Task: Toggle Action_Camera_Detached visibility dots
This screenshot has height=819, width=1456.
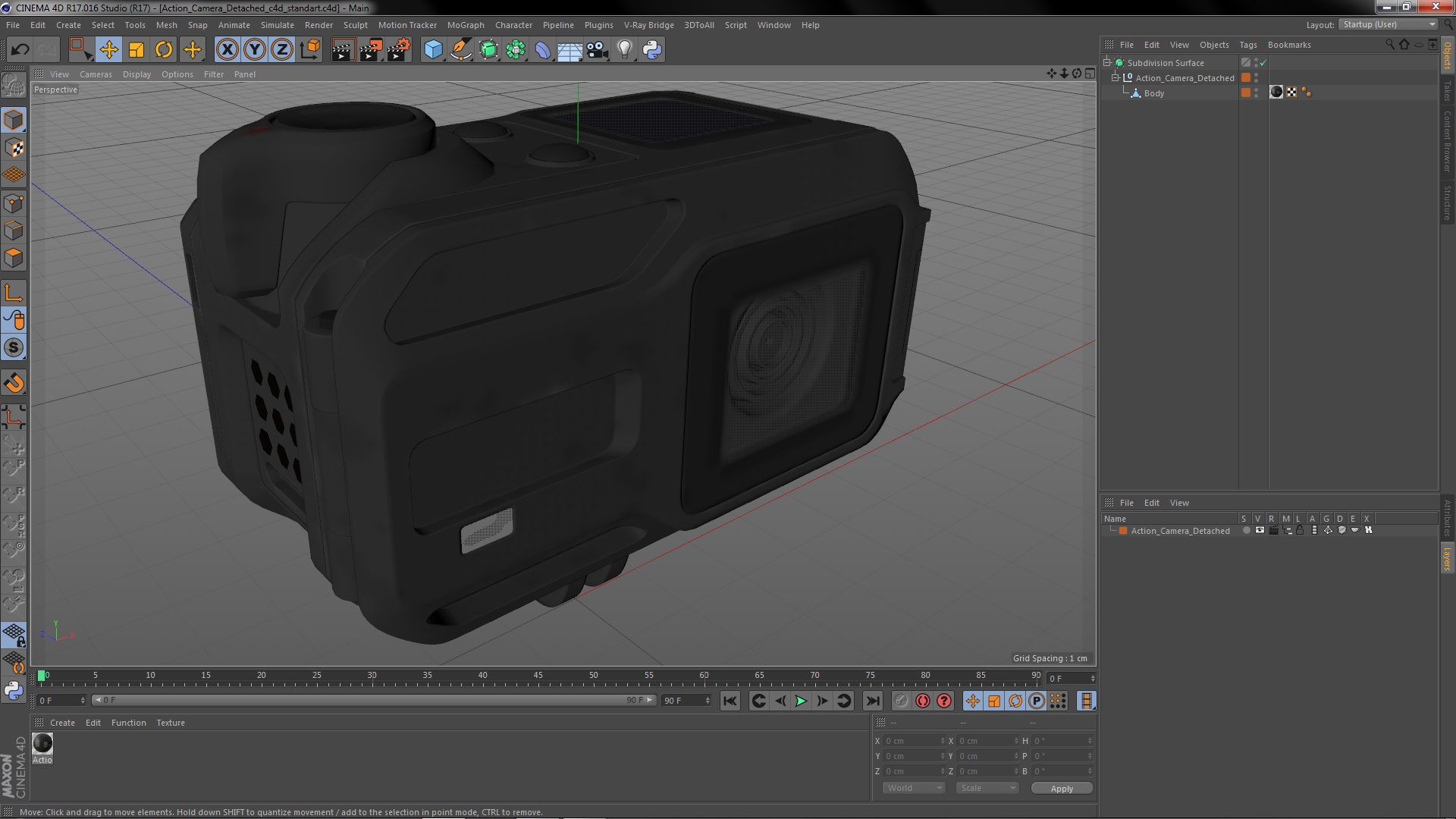Action: click(1257, 77)
